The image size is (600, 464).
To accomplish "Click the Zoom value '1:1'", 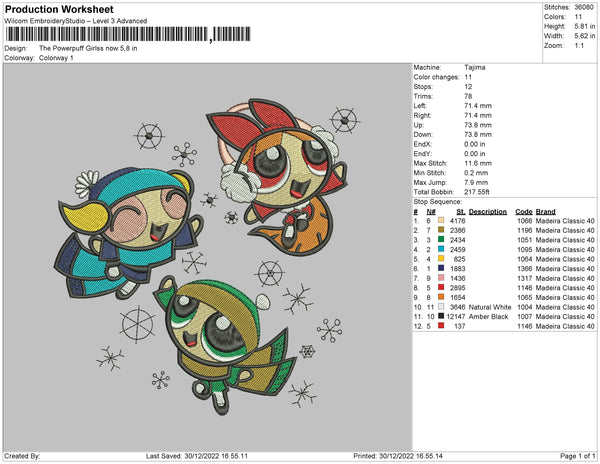I will coord(579,46).
